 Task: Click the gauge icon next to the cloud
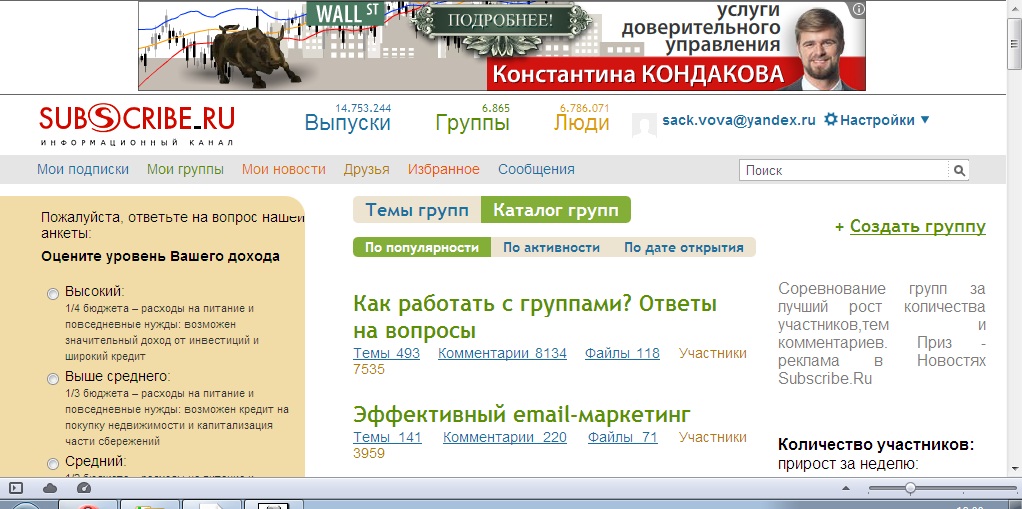click(83, 488)
